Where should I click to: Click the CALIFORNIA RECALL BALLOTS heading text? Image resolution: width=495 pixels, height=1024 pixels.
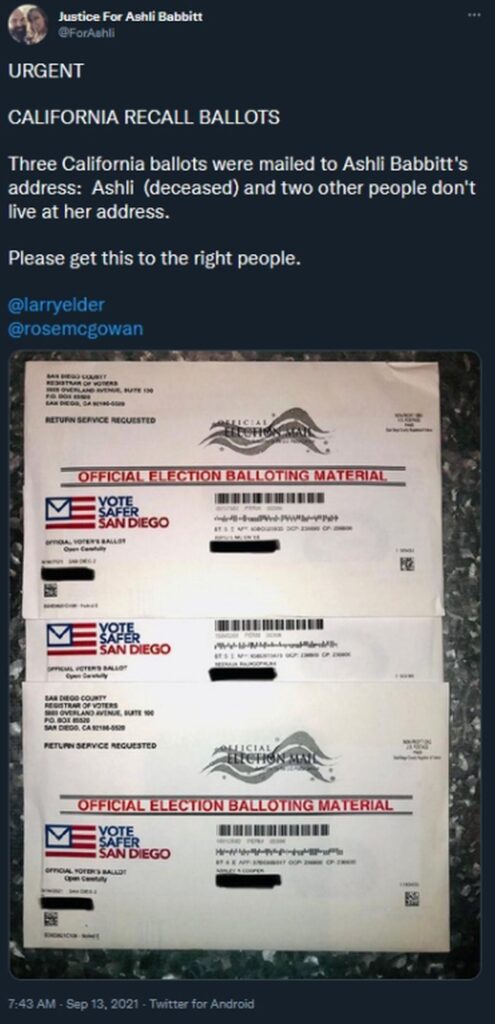(144, 118)
